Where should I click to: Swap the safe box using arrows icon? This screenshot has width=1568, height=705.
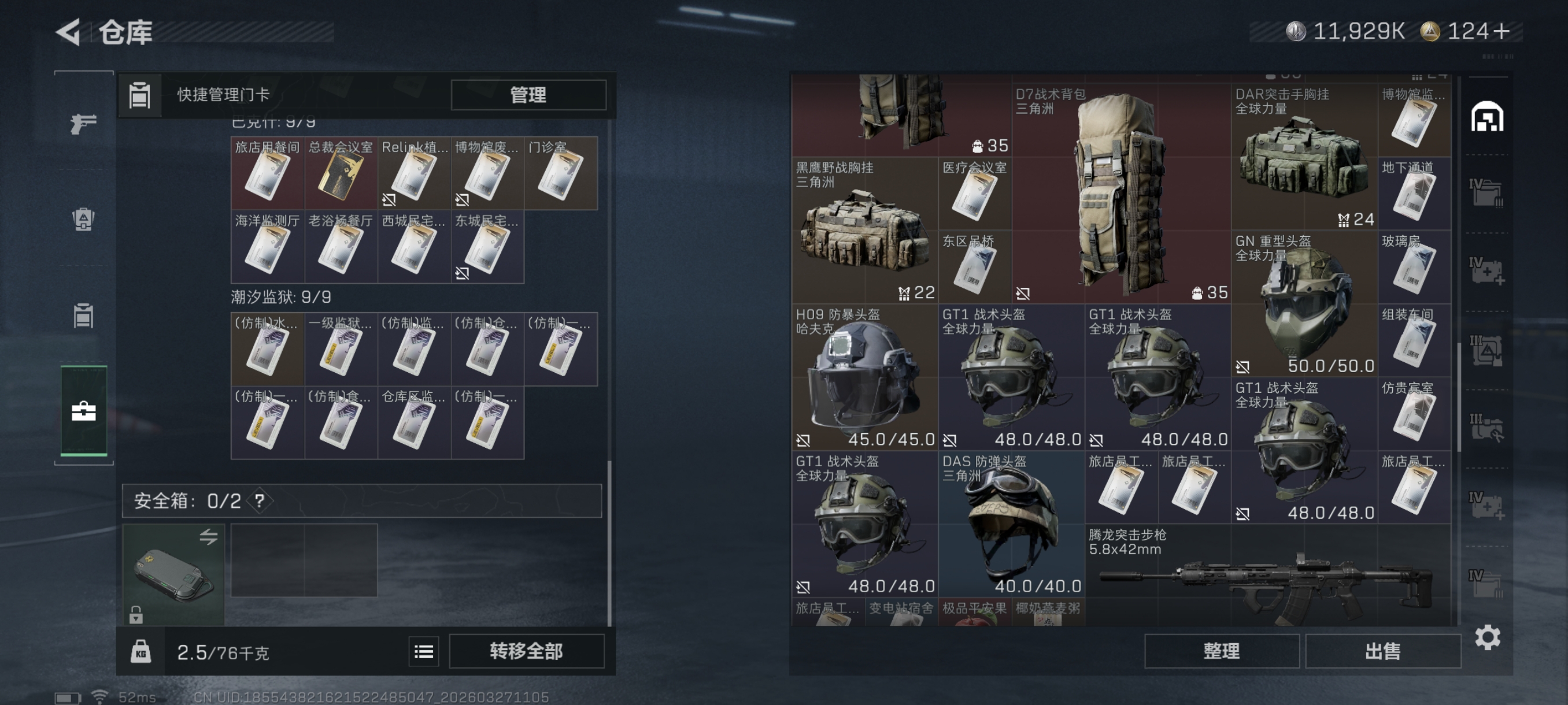coord(208,536)
